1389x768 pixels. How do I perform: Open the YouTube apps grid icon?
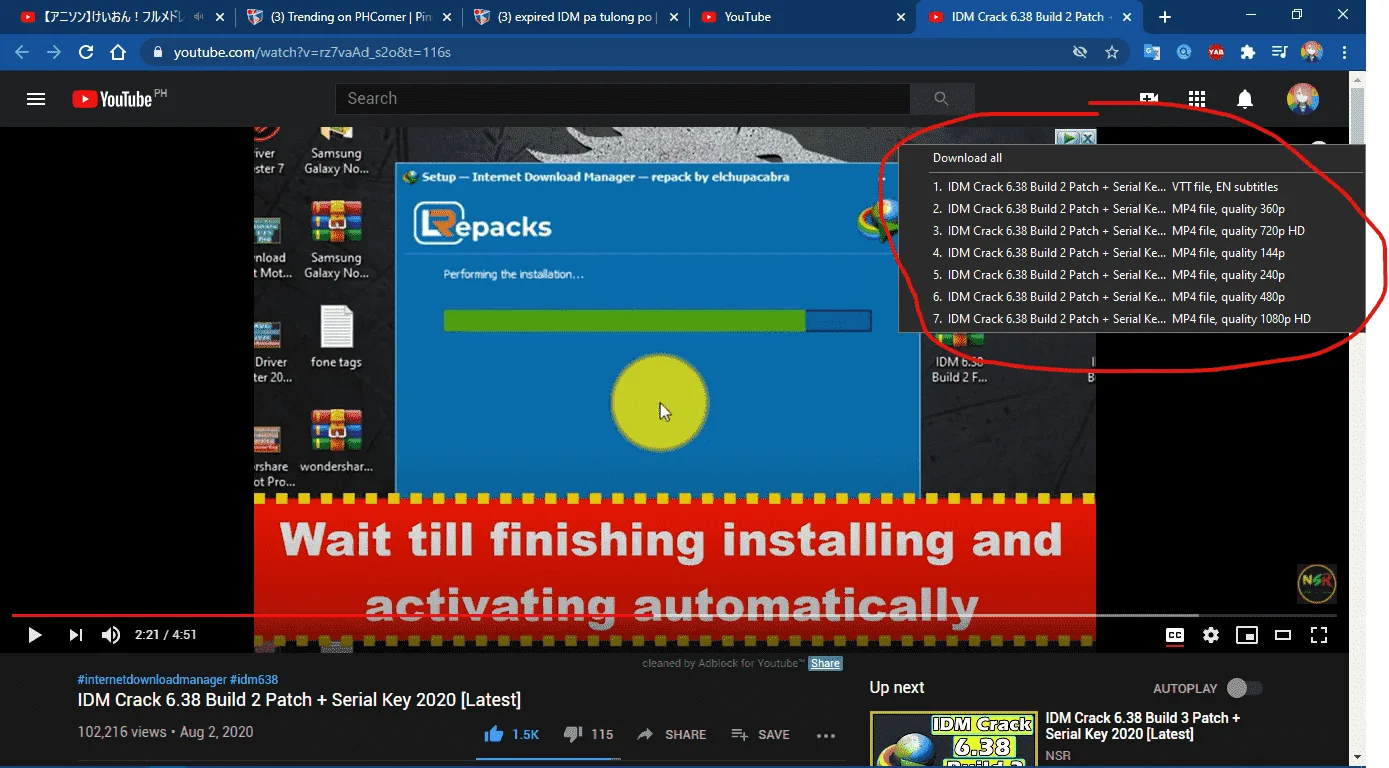[x=1197, y=99]
